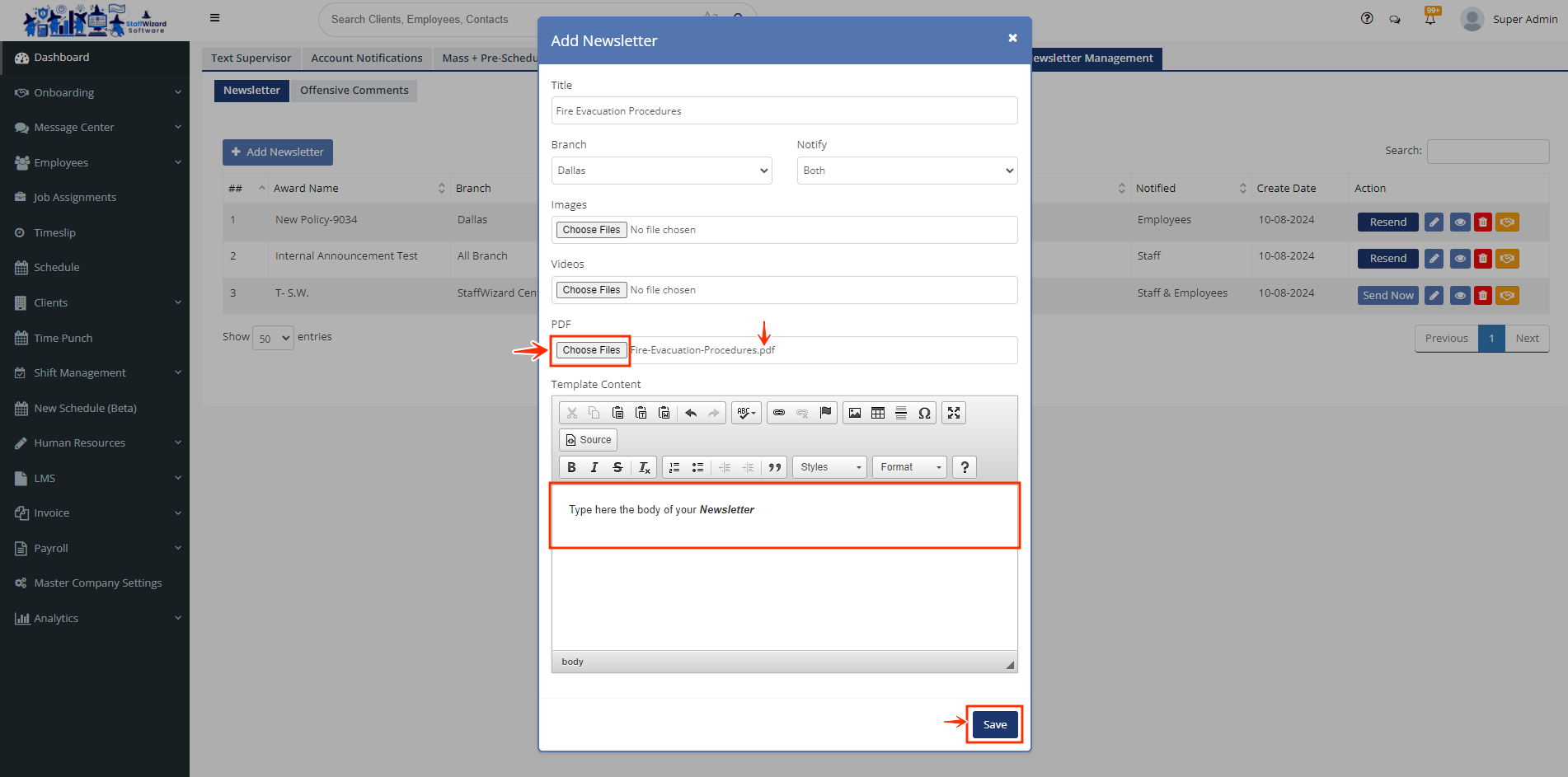The width and height of the screenshot is (1568, 777).
Task: Insert special character with the Omega icon
Action: pyautogui.click(x=924, y=413)
